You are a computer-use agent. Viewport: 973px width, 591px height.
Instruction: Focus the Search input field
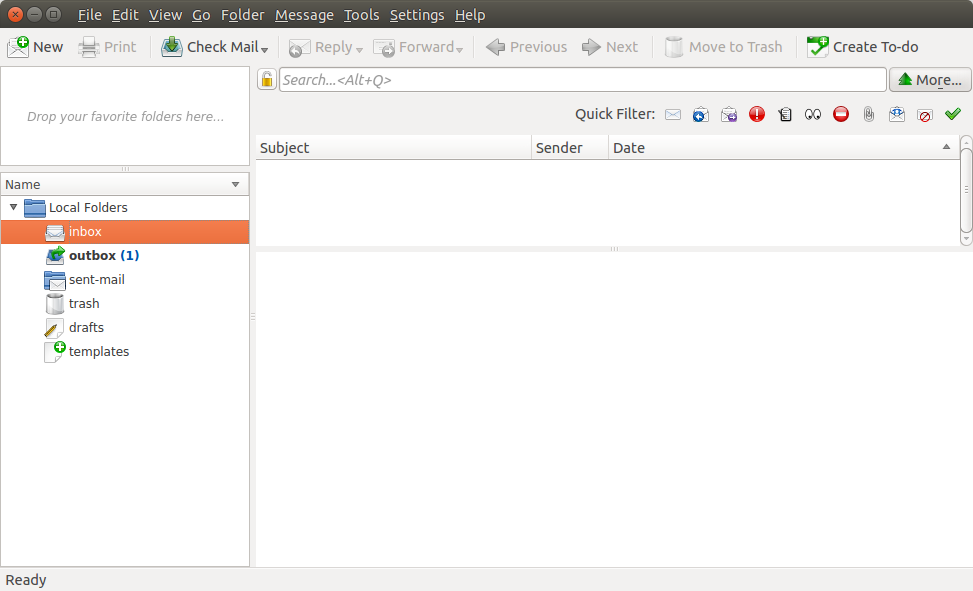coord(582,80)
